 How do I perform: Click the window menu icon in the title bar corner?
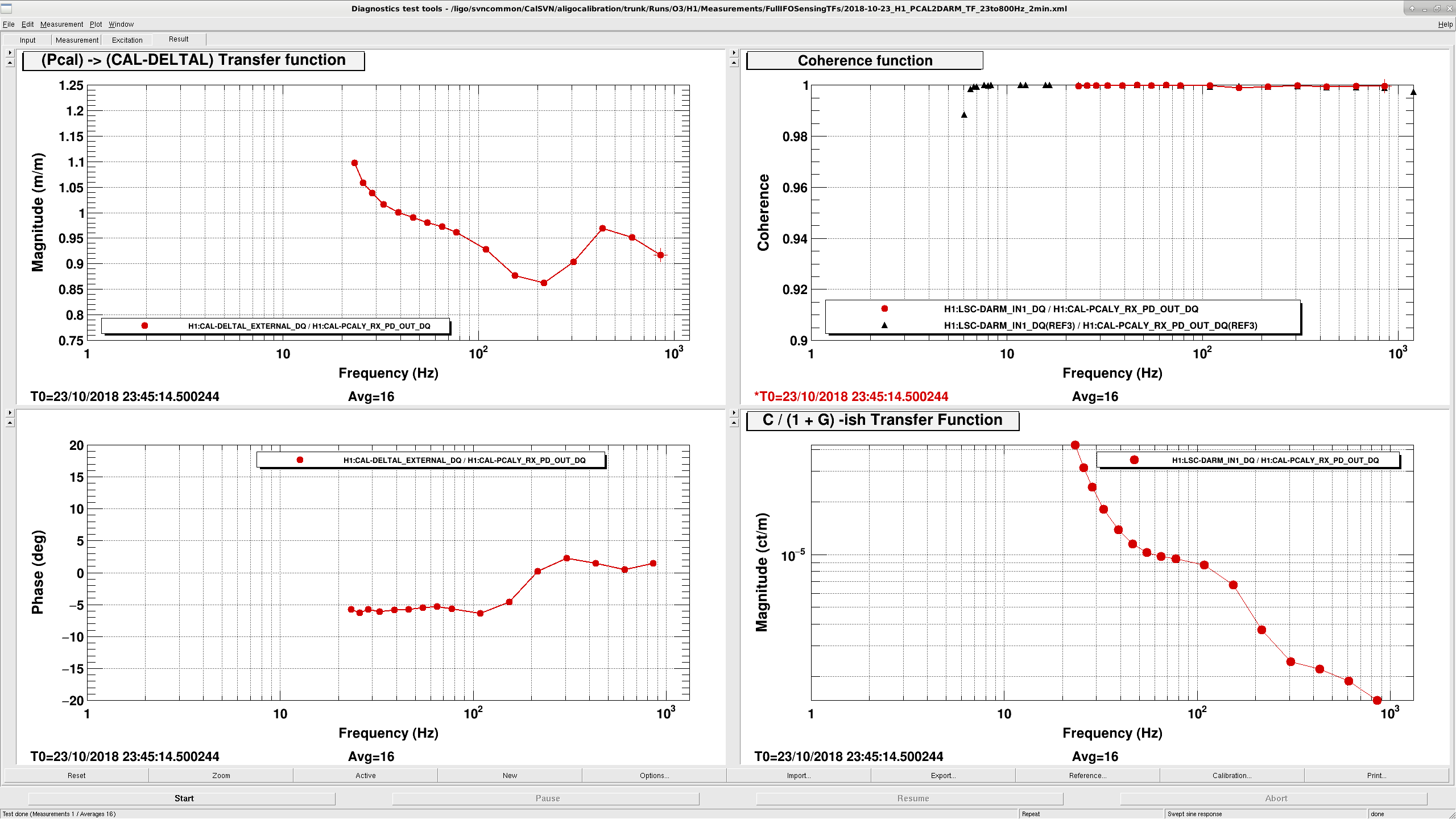7,9
